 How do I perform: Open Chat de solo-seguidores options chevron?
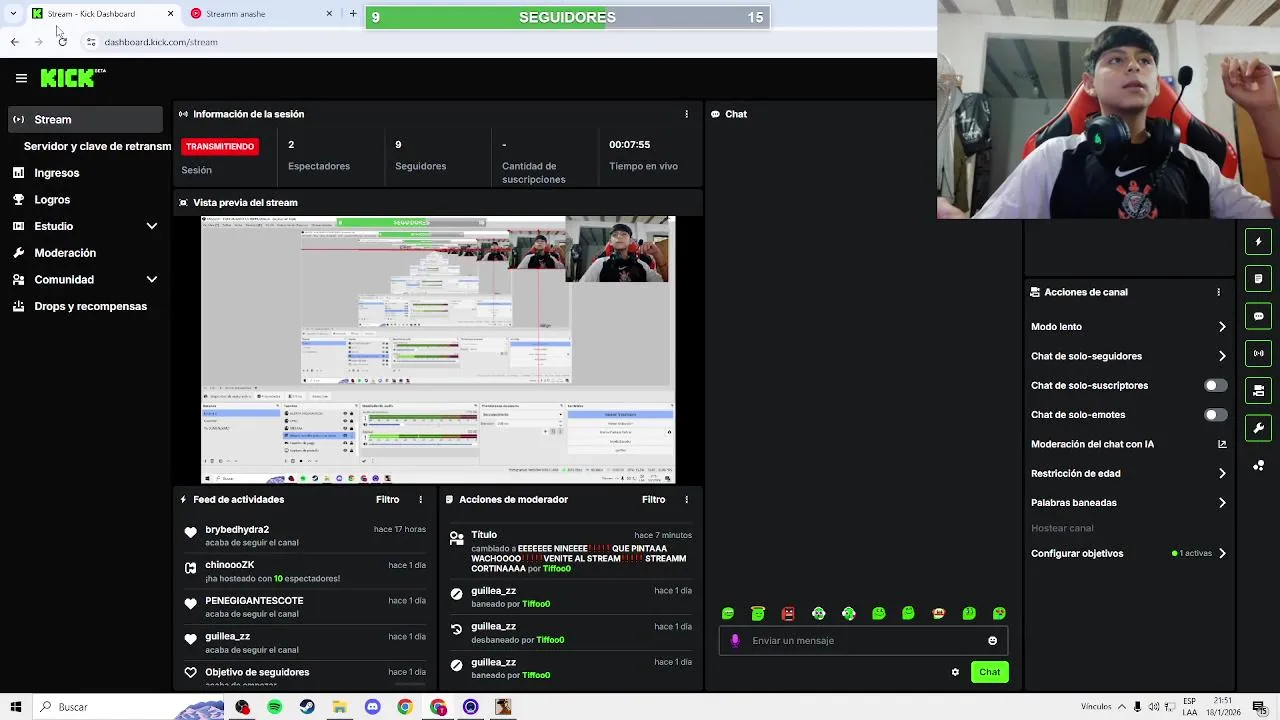1222,356
